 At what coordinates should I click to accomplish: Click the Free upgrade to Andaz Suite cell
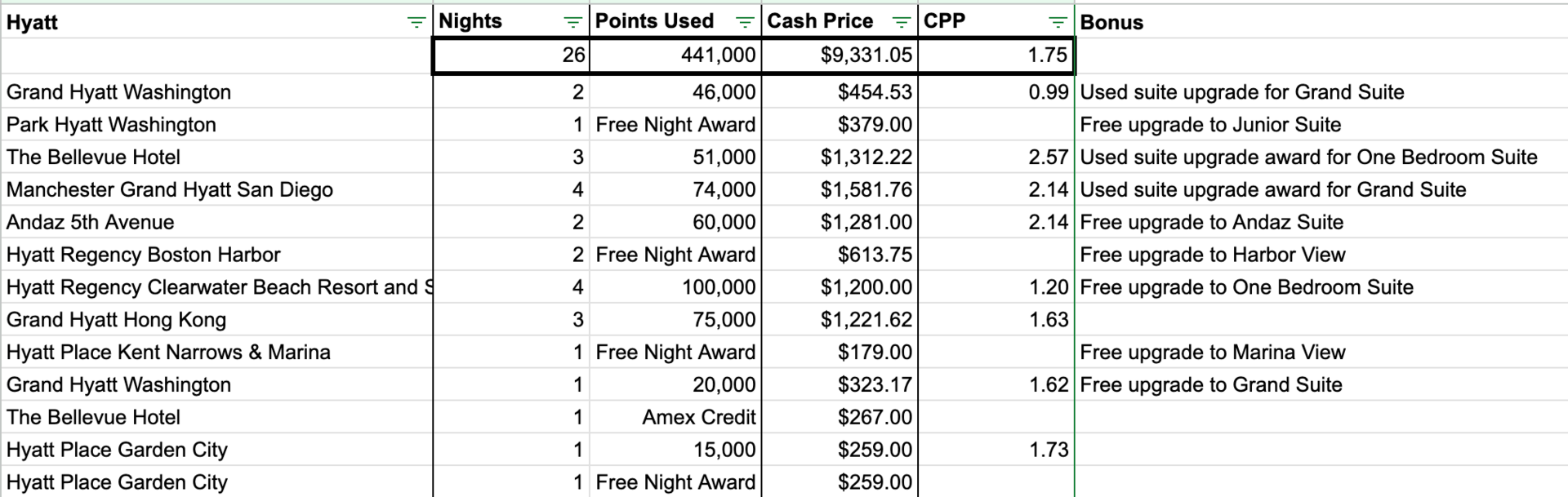tap(1211, 222)
